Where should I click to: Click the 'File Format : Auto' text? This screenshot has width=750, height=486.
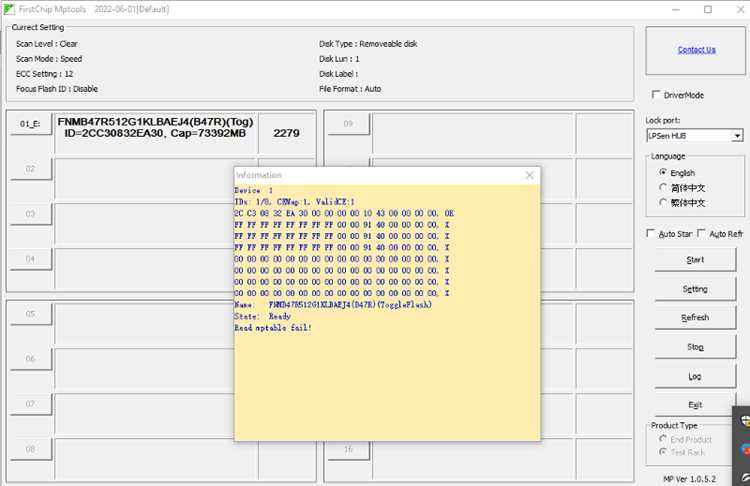click(x=350, y=89)
